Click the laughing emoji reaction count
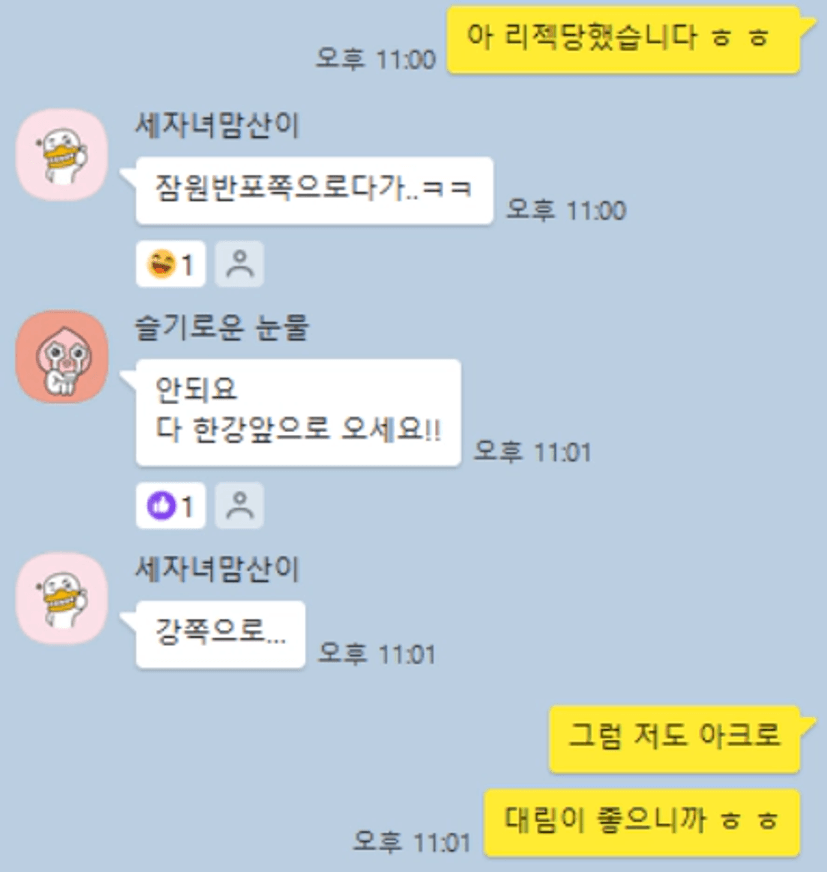The image size is (827, 872). 171,264
